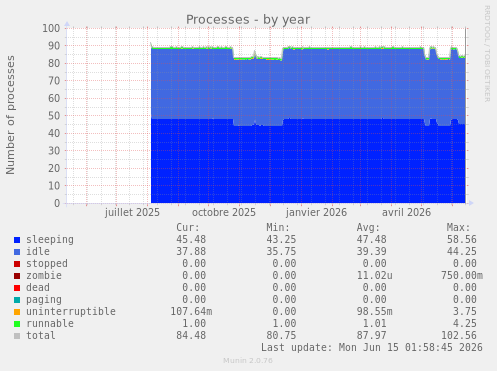
Task: Click the 'Processes - by year' title
Action: pos(248,20)
